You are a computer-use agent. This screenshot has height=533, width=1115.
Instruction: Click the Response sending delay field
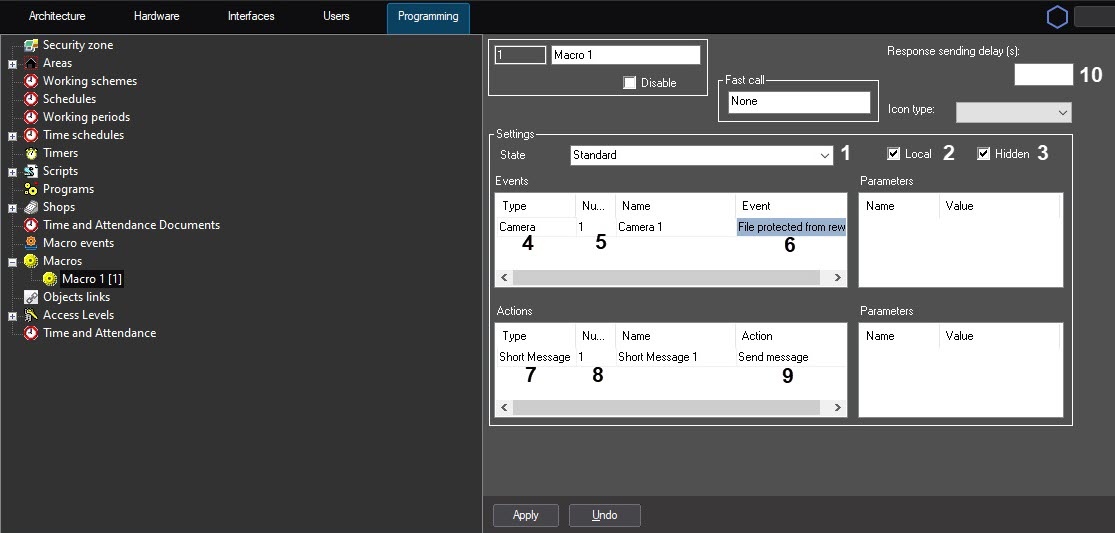point(1043,75)
